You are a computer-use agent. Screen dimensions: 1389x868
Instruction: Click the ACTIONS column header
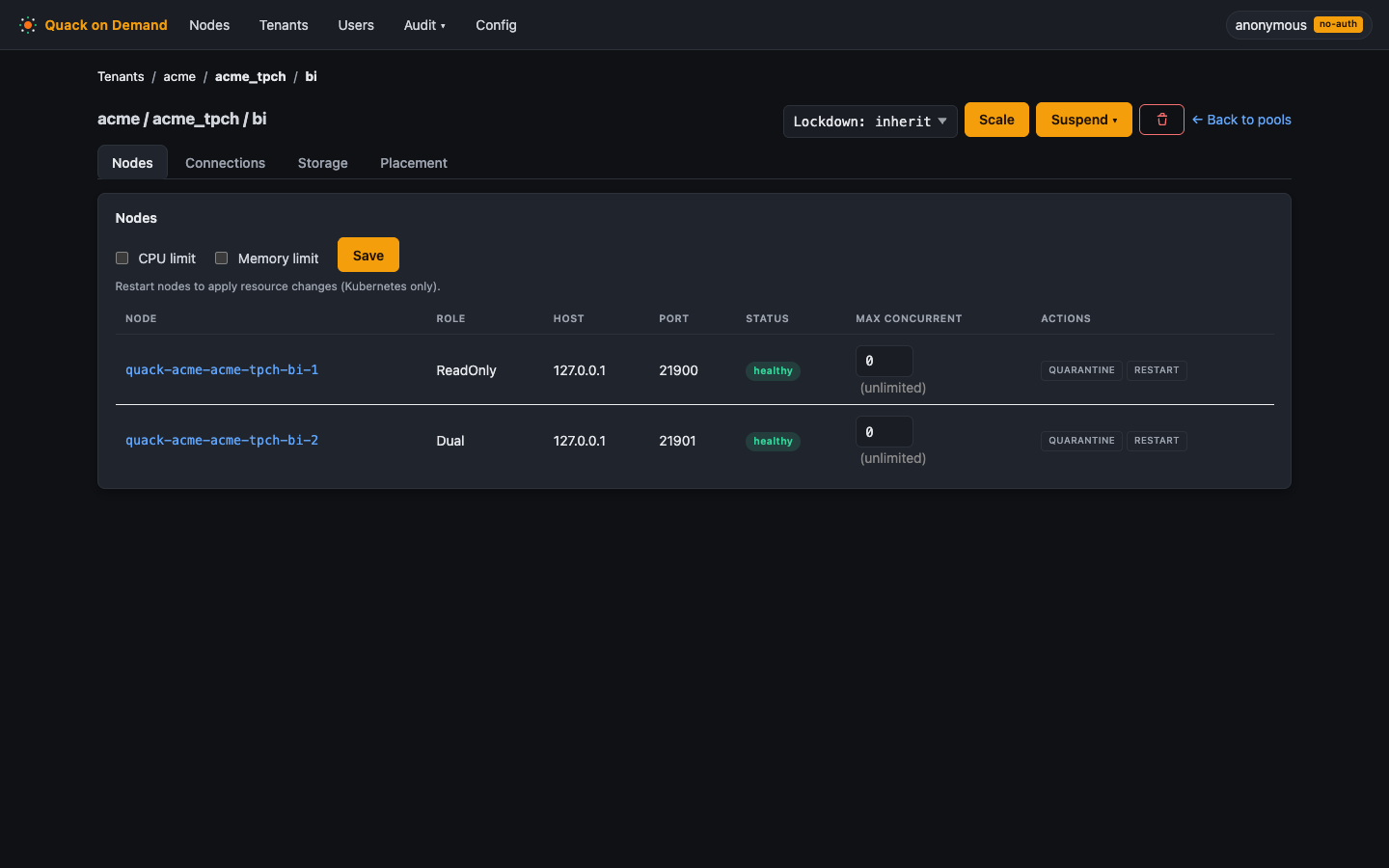click(x=1066, y=318)
